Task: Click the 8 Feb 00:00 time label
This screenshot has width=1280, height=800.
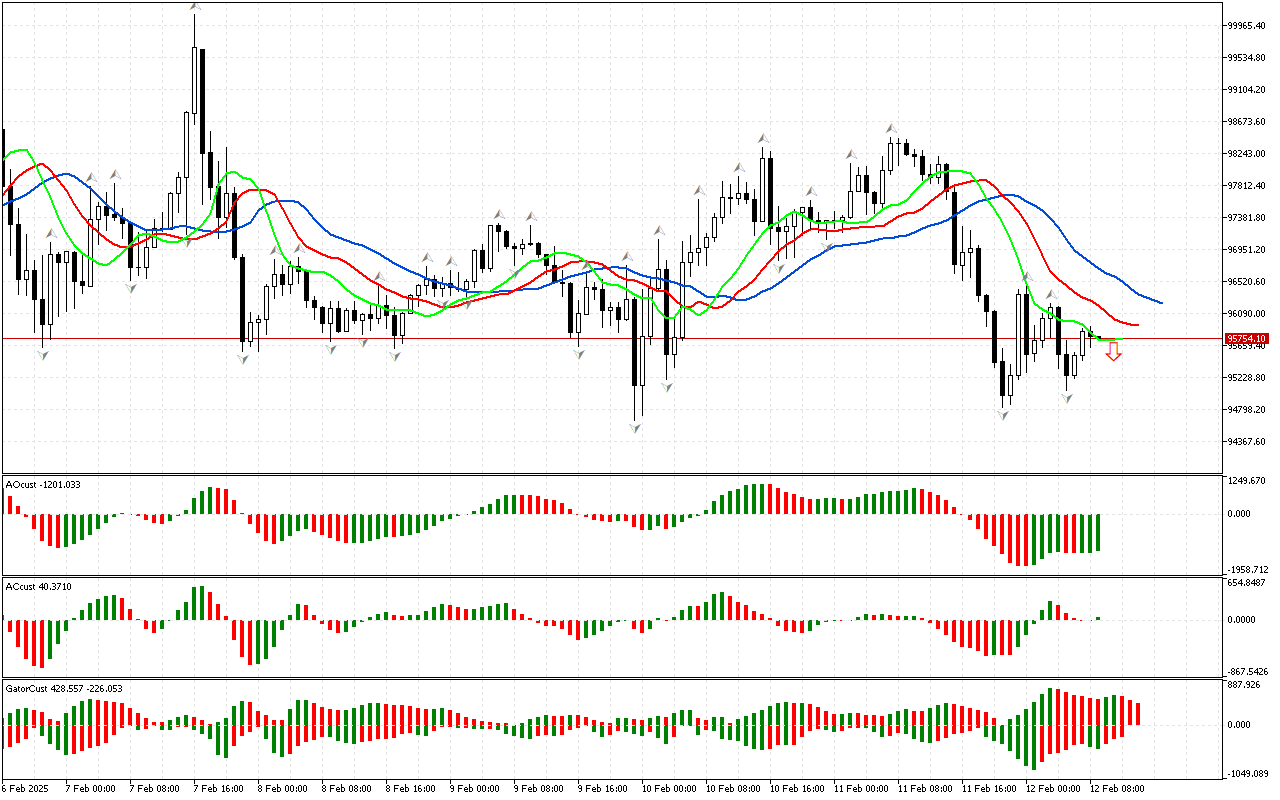Action: (282, 789)
